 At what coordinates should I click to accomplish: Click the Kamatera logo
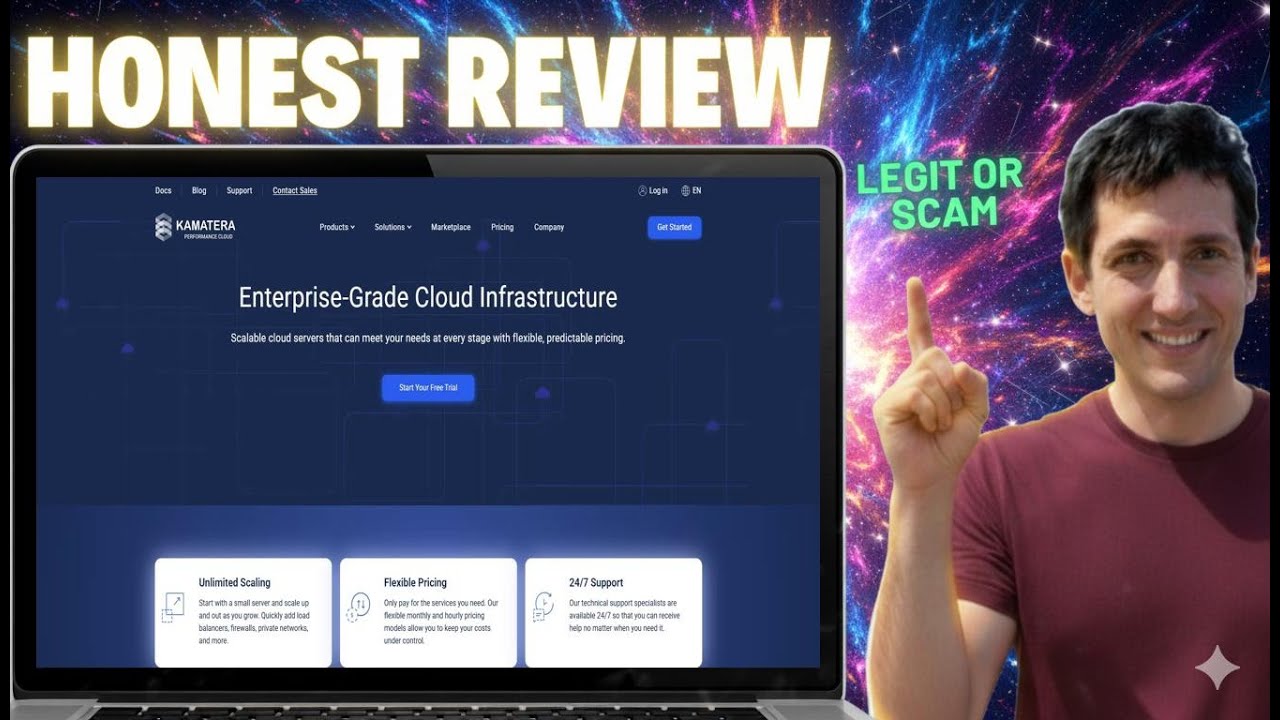pyautogui.click(x=195, y=227)
